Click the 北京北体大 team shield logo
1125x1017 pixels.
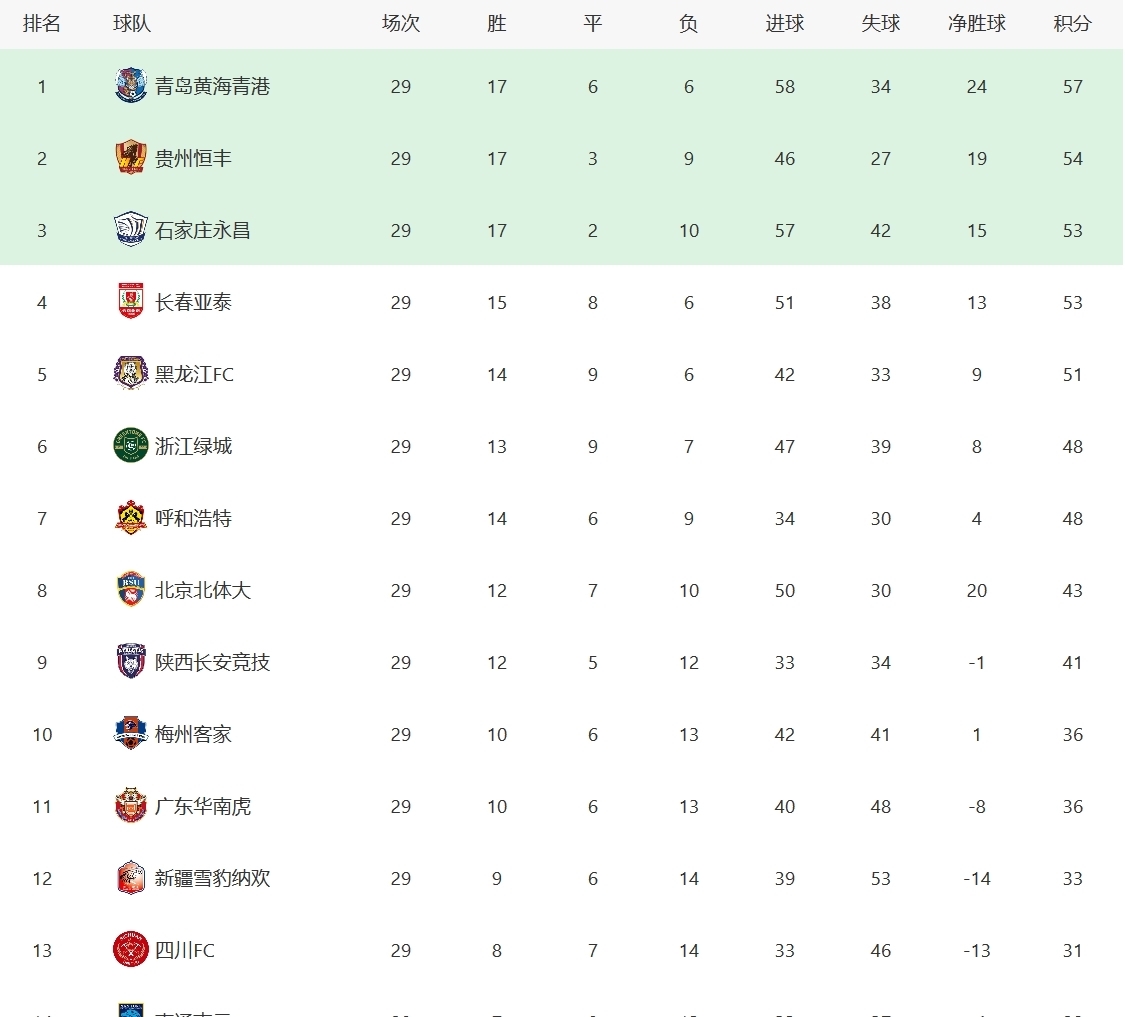(131, 590)
